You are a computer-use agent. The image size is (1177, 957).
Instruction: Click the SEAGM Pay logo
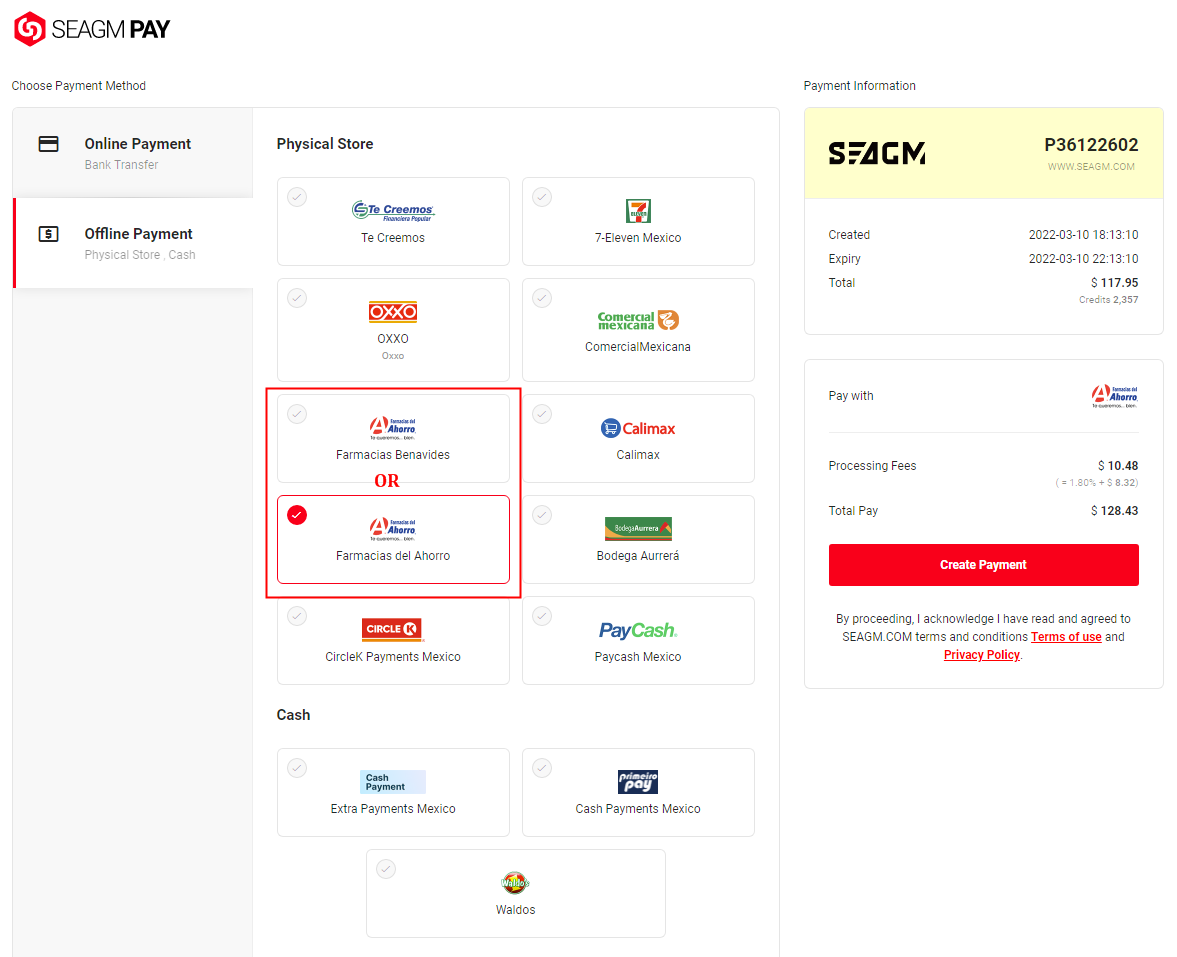[x=92, y=29]
